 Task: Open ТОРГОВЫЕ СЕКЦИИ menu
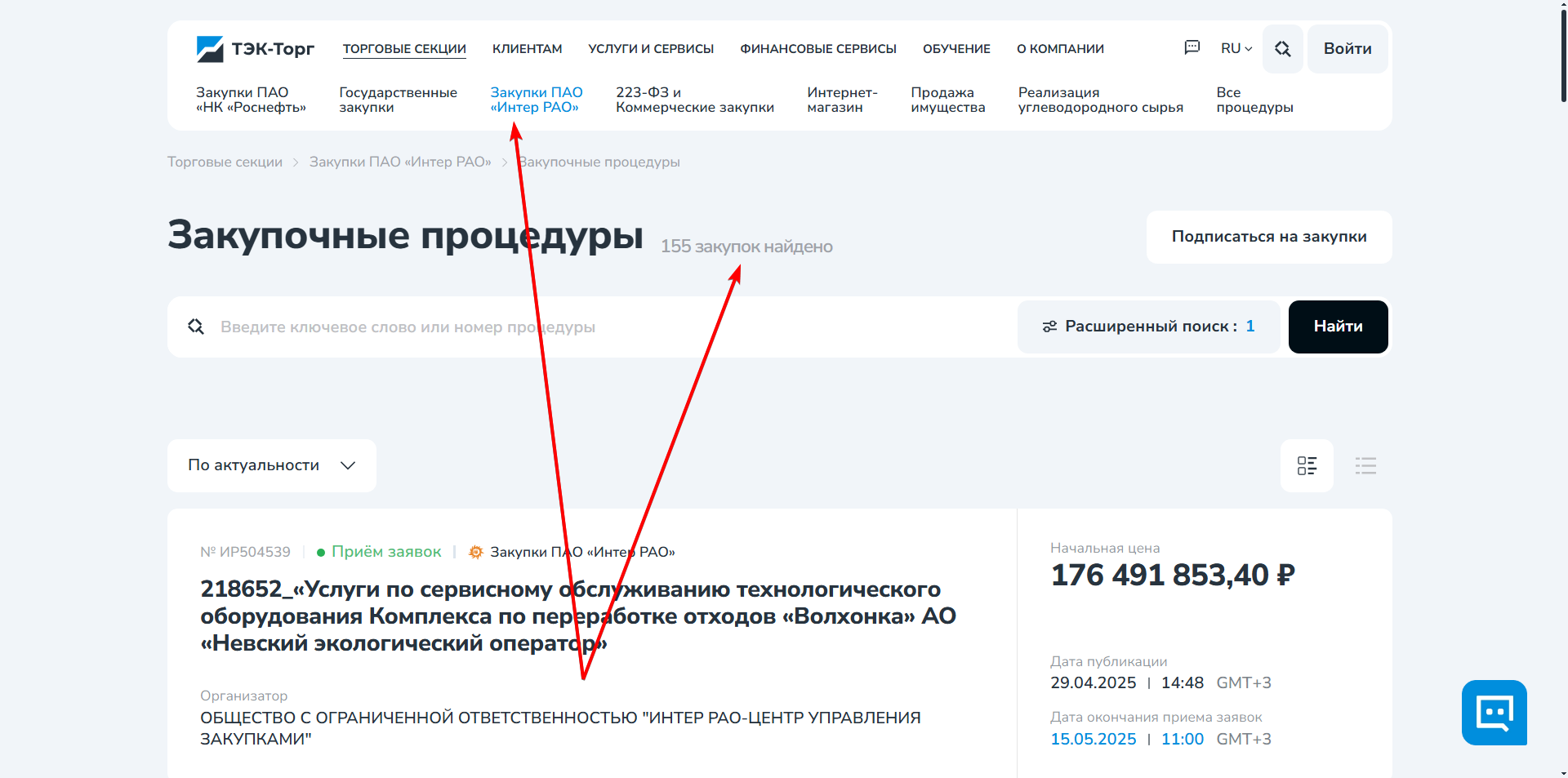(404, 49)
